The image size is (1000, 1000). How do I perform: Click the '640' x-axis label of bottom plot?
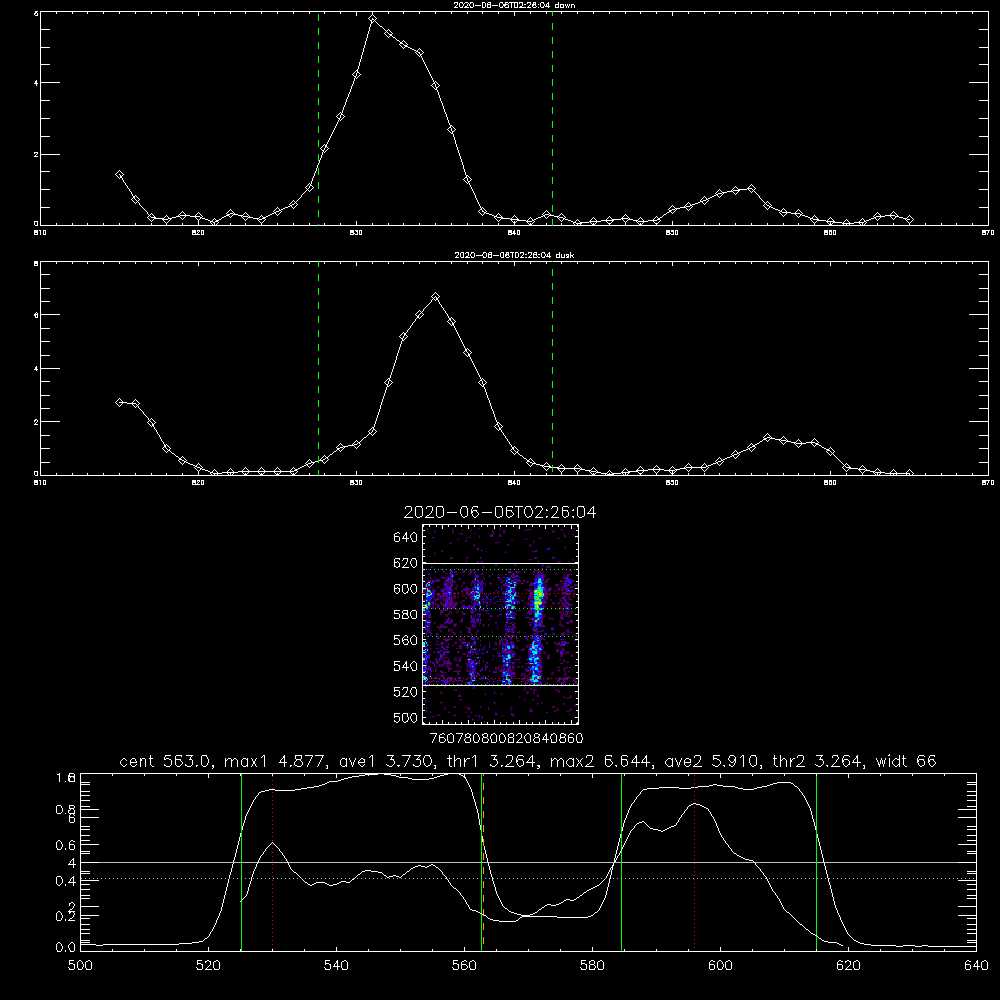coord(976,966)
